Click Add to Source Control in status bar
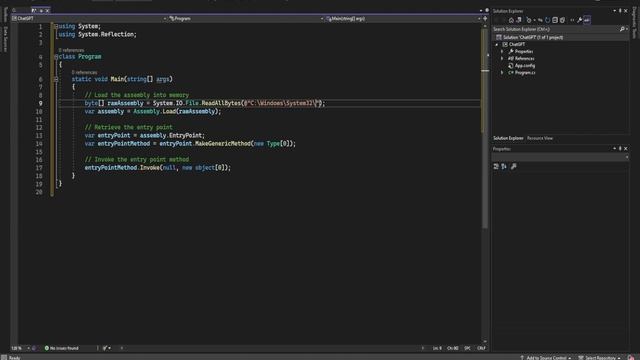Image resolution: width=640 pixels, height=360 pixels. 545,358
